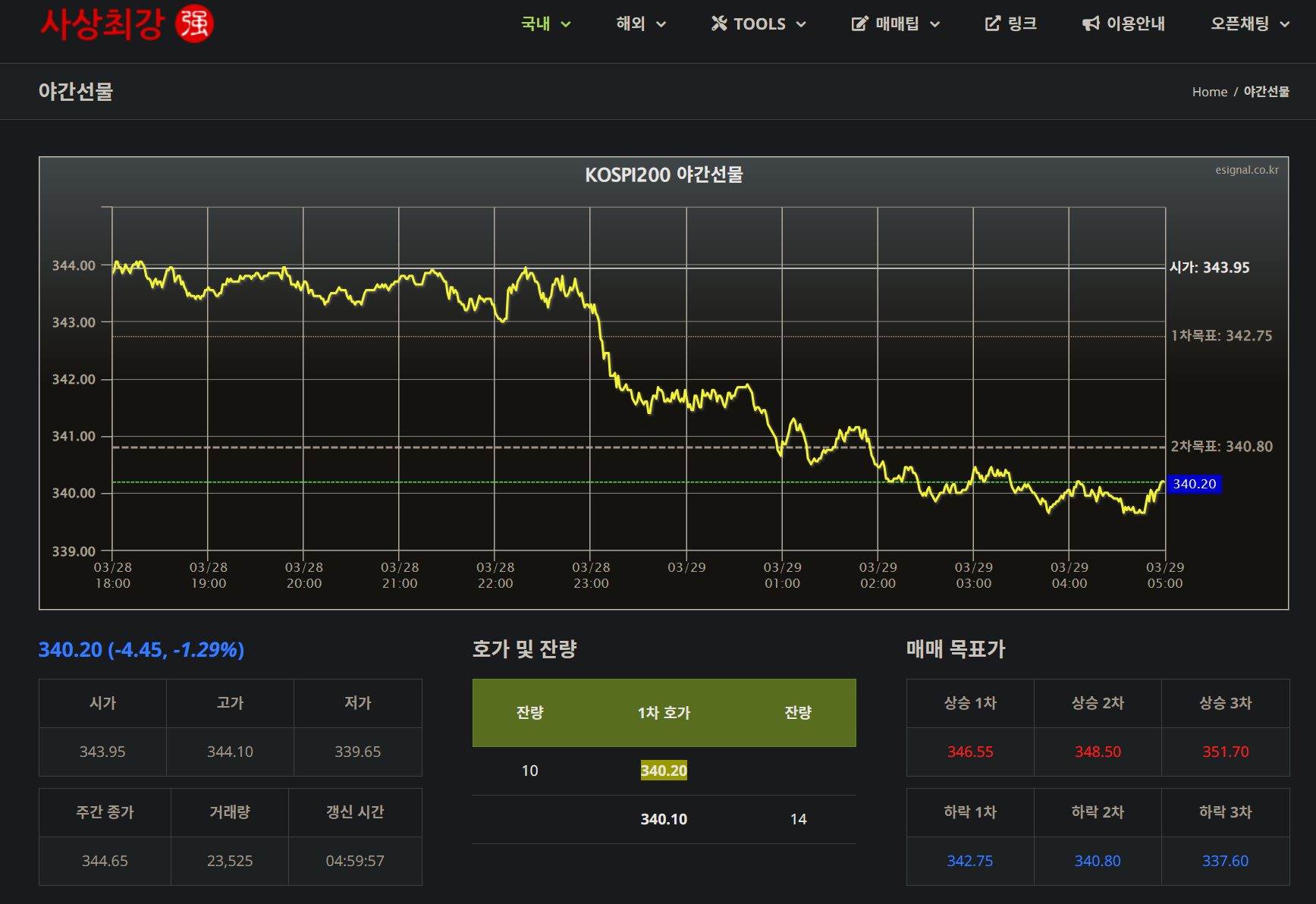Click the 사상최강 red logo
This screenshot has height=904, width=1316.
102,24
